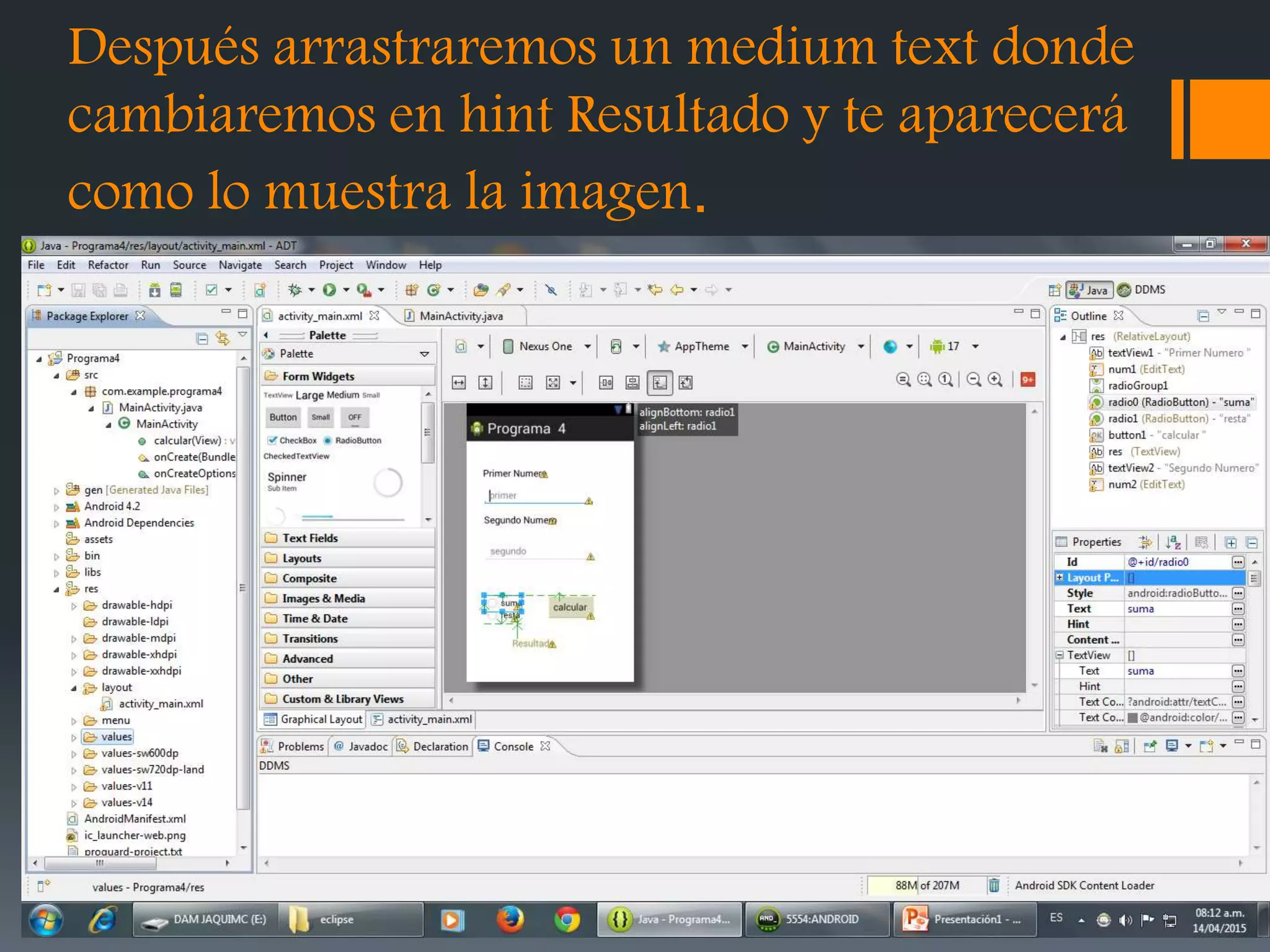
Task: Switch to activity_main.xml source tab
Action: pos(423,719)
